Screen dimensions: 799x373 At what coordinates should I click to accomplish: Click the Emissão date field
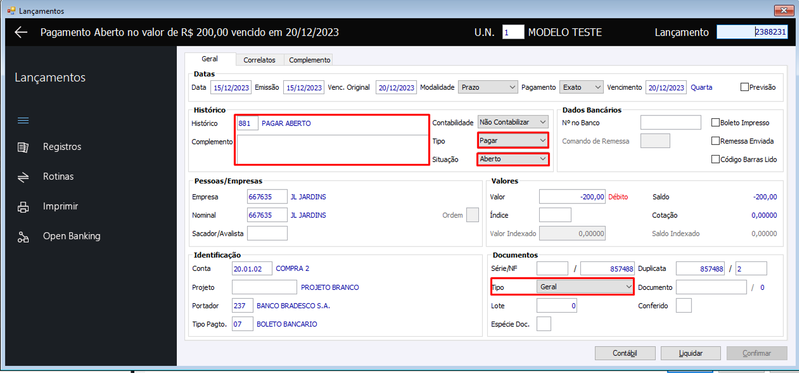(304, 88)
